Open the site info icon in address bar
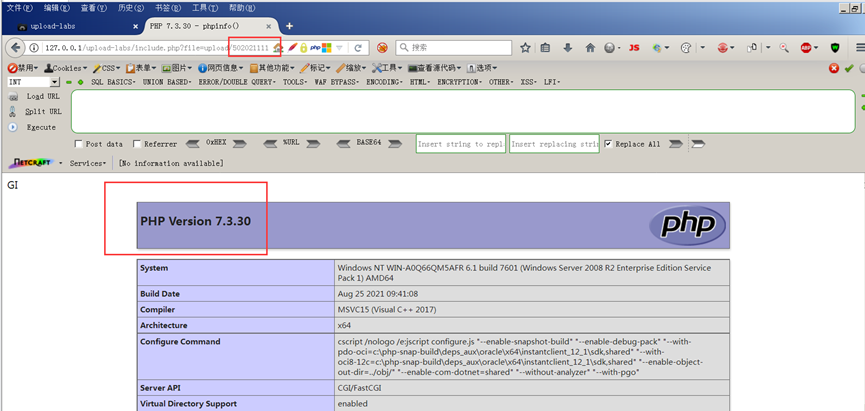Screen dimensions: 865x411 [x=34, y=48]
